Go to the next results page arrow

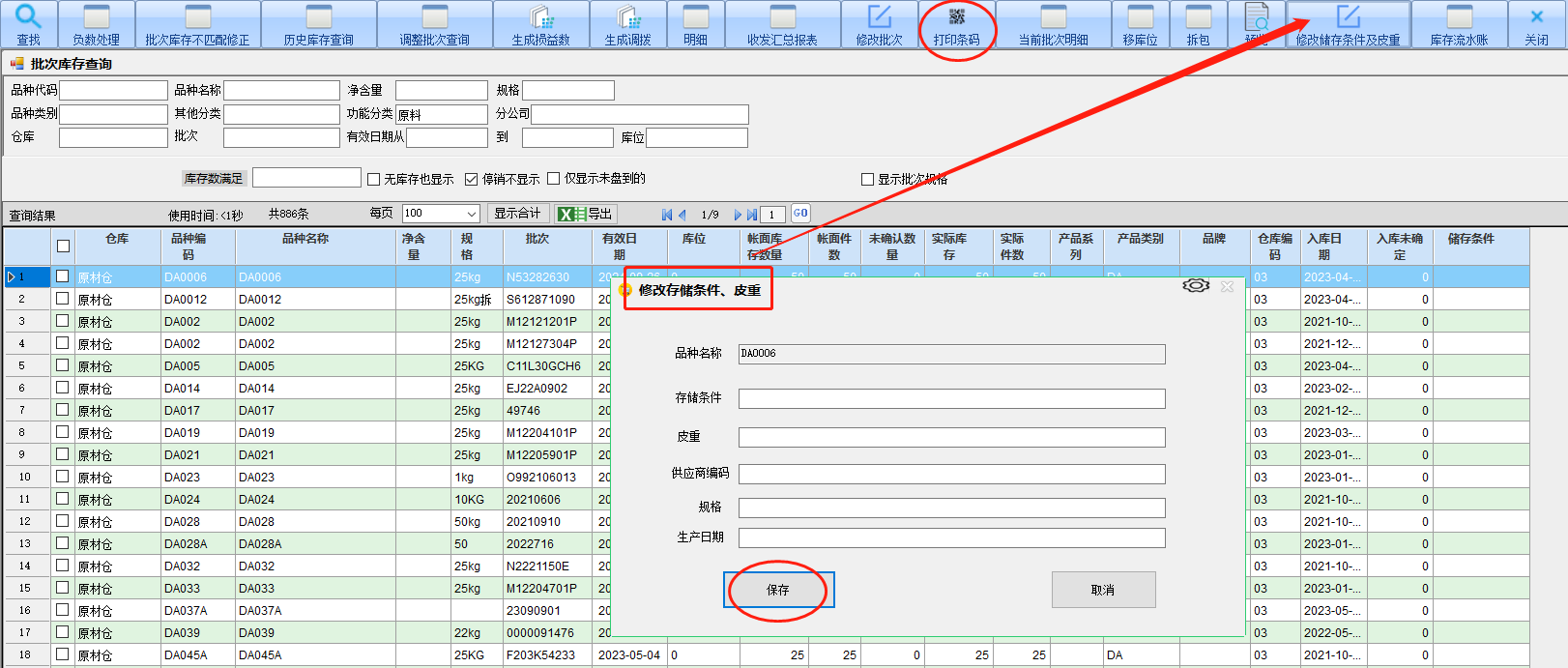pos(737,215)
